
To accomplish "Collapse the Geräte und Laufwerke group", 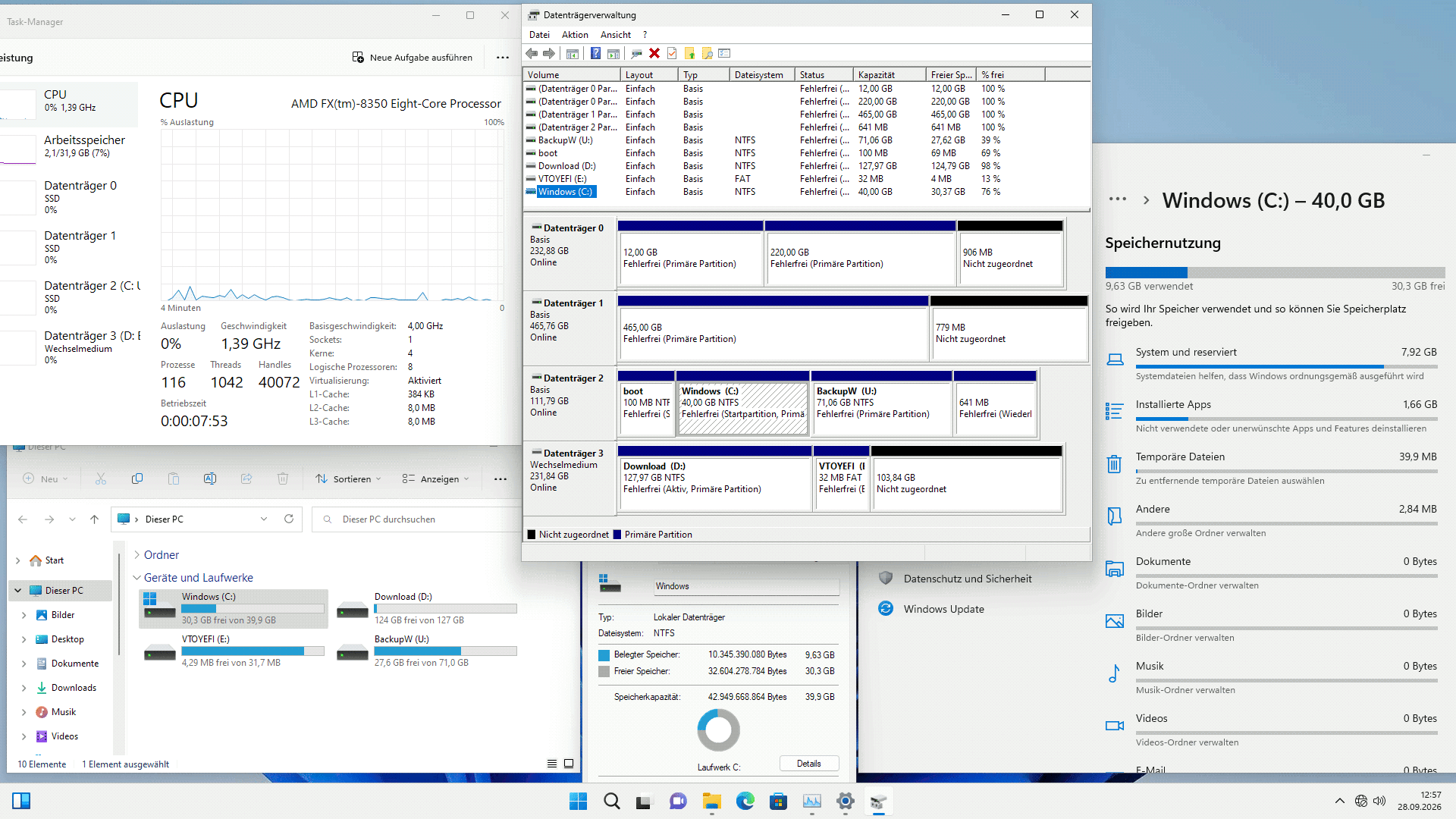I will click(x=136, y=578).
